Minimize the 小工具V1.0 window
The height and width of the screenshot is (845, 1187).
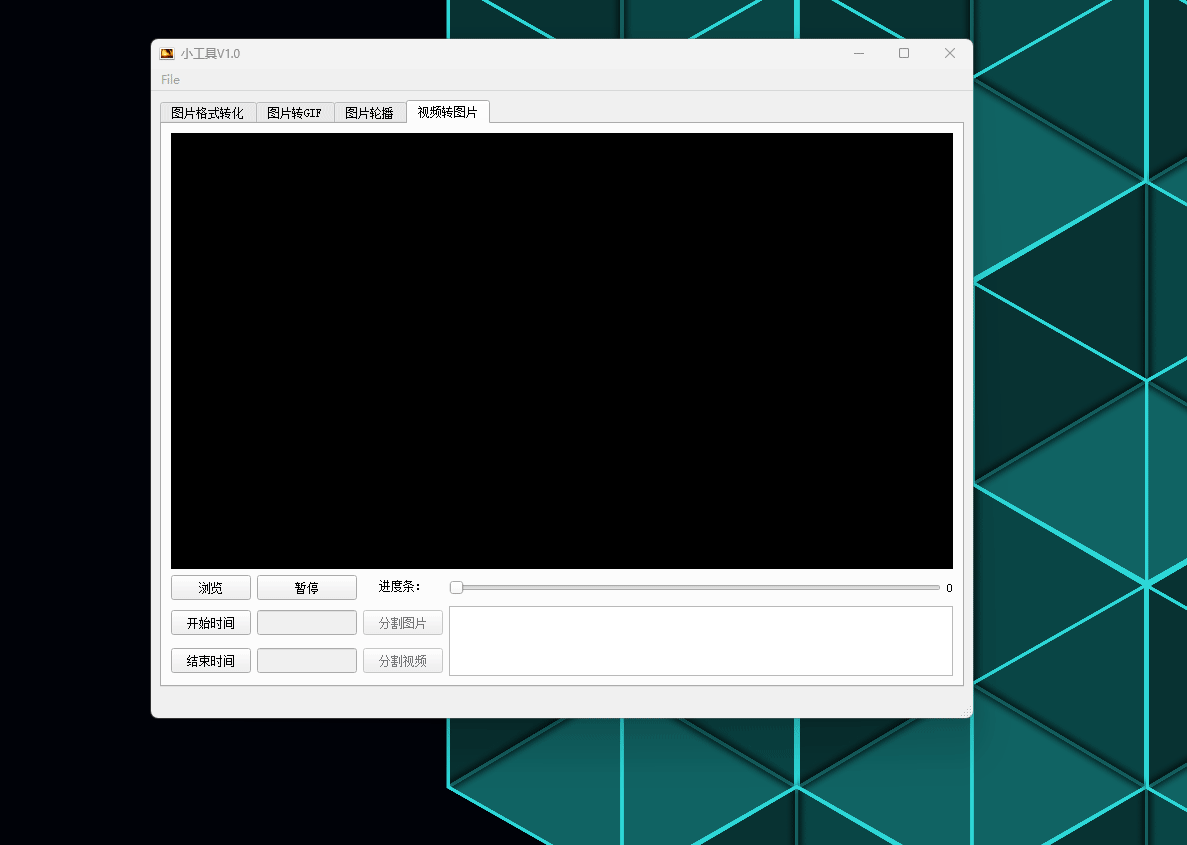point(858,53)
